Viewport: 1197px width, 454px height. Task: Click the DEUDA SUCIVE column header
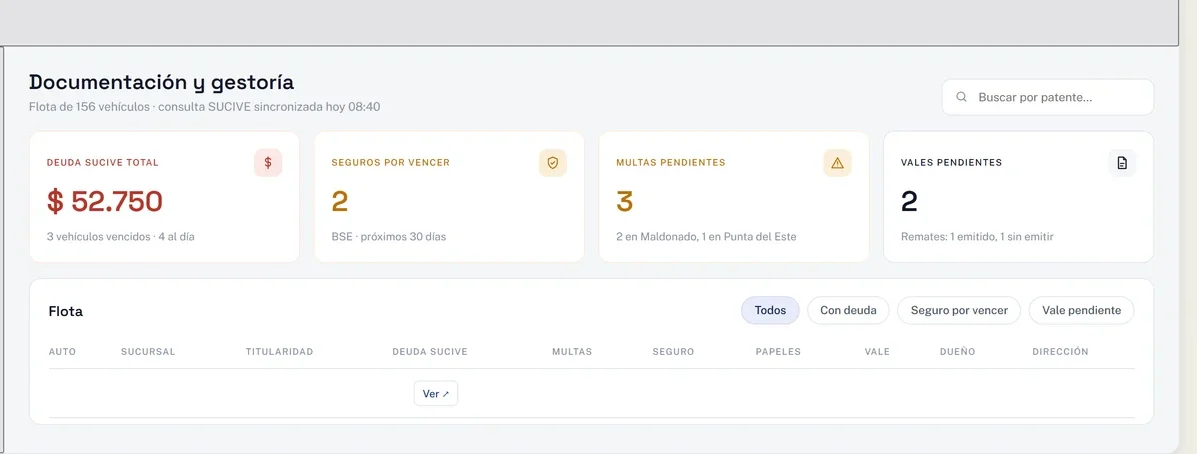(430, 352)
